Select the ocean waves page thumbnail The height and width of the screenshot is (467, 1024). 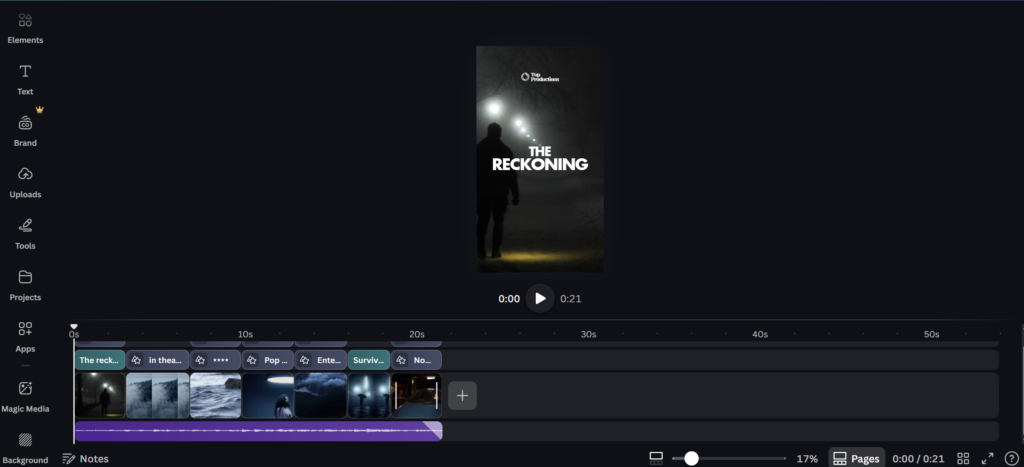pyautogui.click(x=216, y=395)
